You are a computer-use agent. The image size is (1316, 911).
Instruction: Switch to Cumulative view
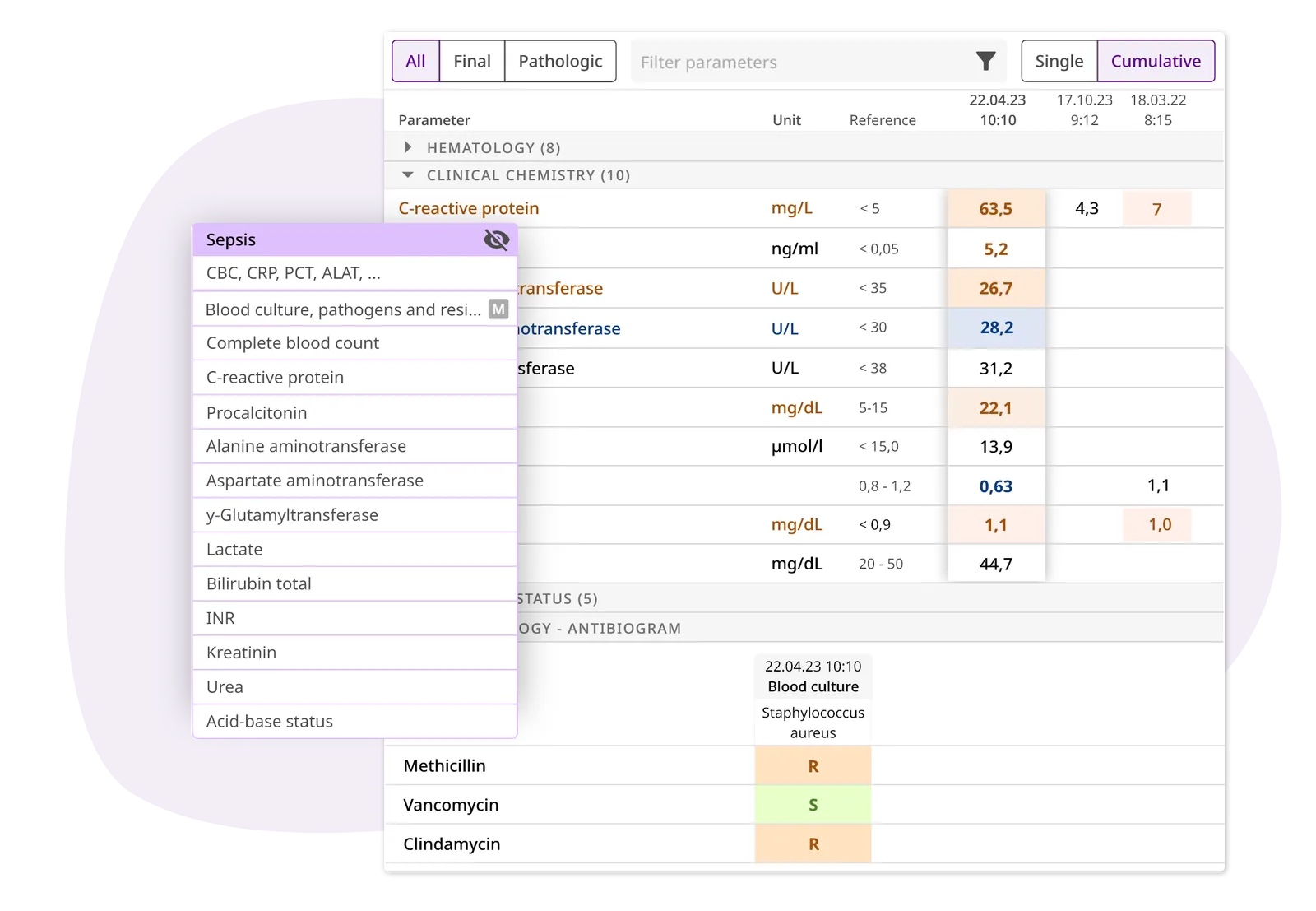[1156, 61]
